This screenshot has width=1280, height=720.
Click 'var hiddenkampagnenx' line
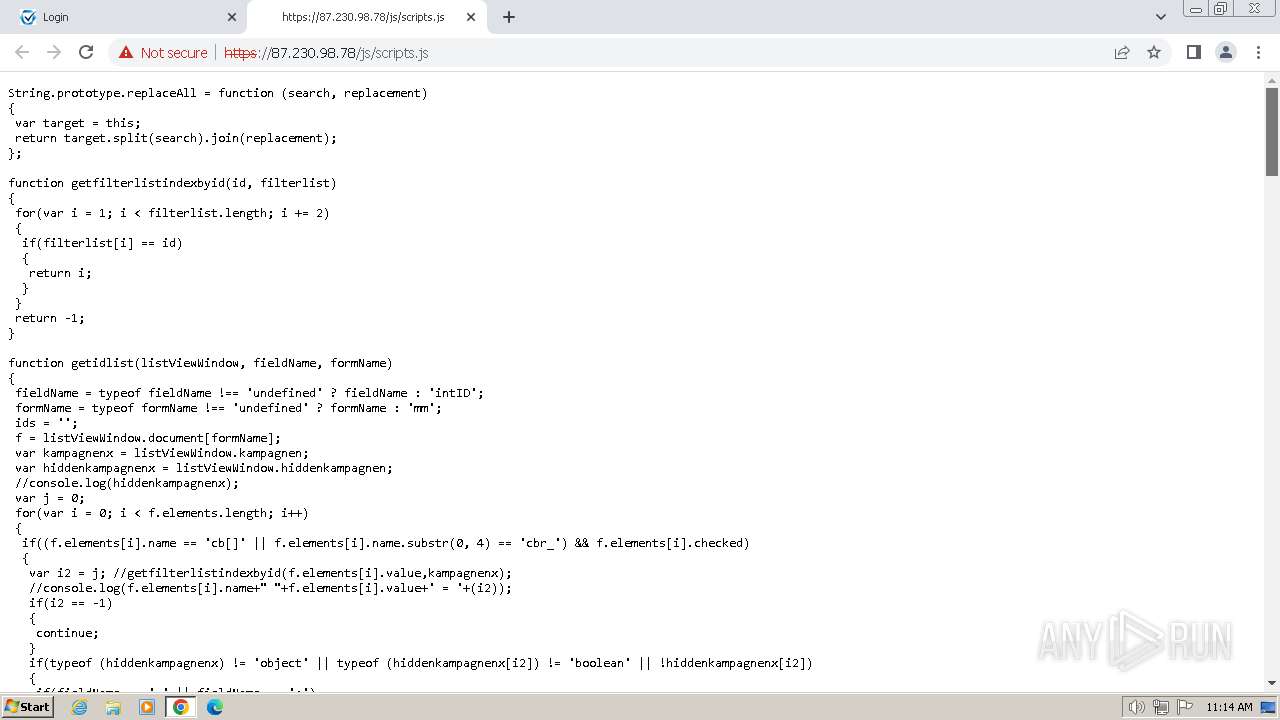[x=204, y=468]
